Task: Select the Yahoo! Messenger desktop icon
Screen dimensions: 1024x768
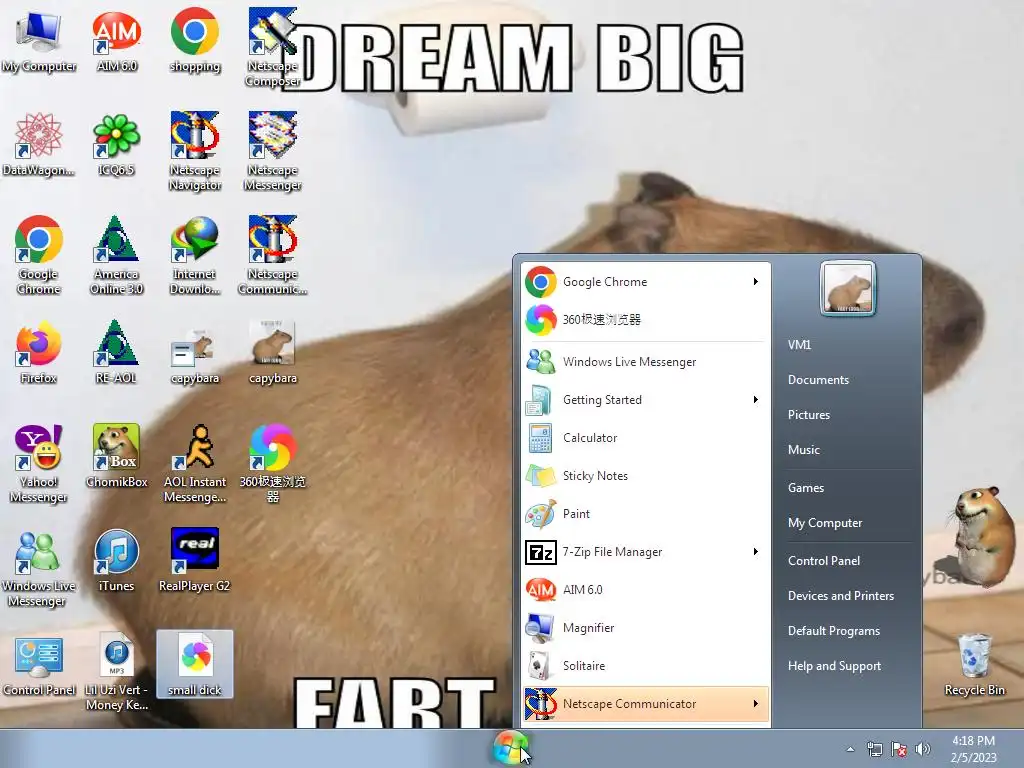Action: (39, 463)
